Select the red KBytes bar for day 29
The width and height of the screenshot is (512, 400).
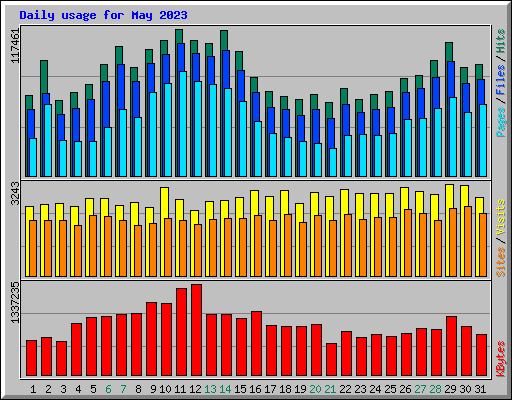click(451, 346)
